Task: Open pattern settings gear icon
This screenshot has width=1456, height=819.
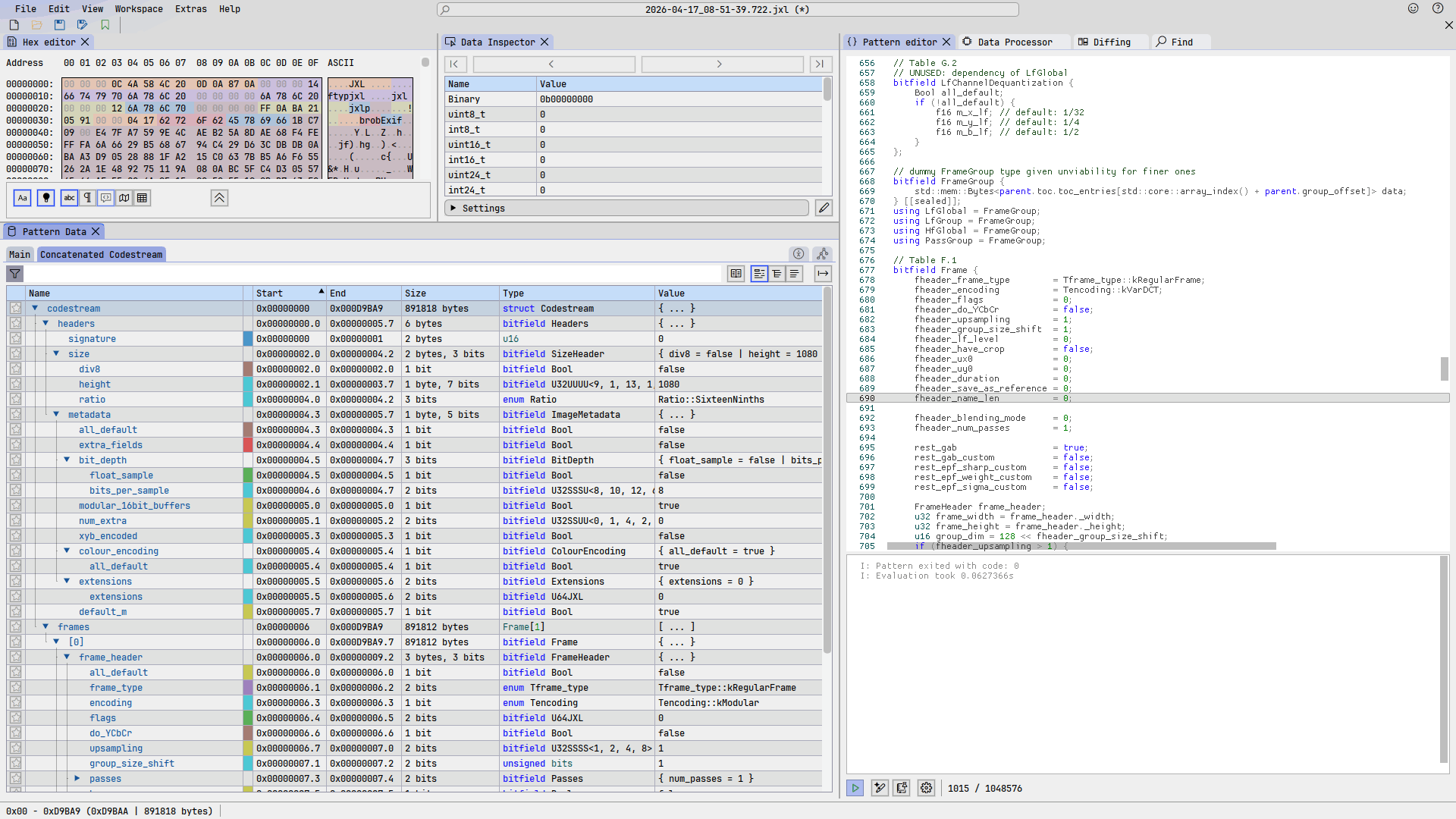Action: (x=926, y=788)
